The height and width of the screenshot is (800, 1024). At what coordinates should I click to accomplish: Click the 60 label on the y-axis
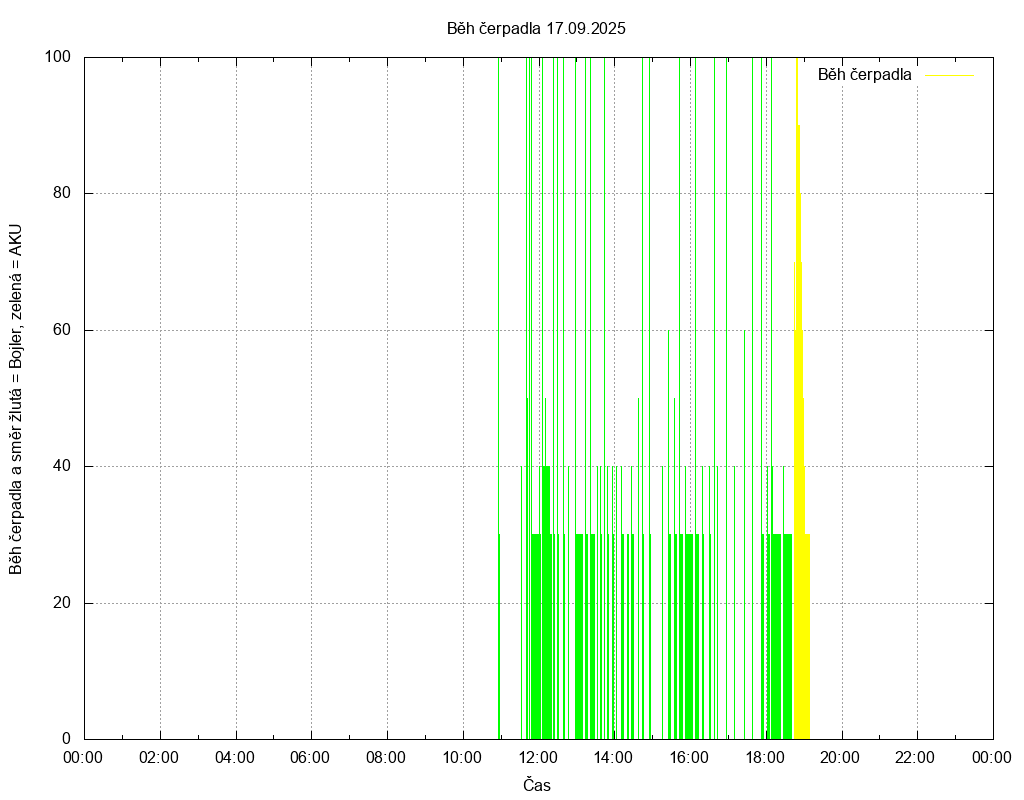point(62,330)
